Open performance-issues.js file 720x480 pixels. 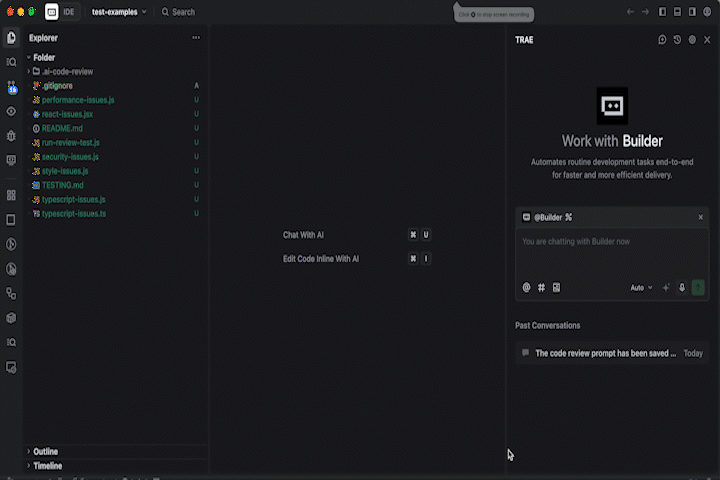(78, 100)
